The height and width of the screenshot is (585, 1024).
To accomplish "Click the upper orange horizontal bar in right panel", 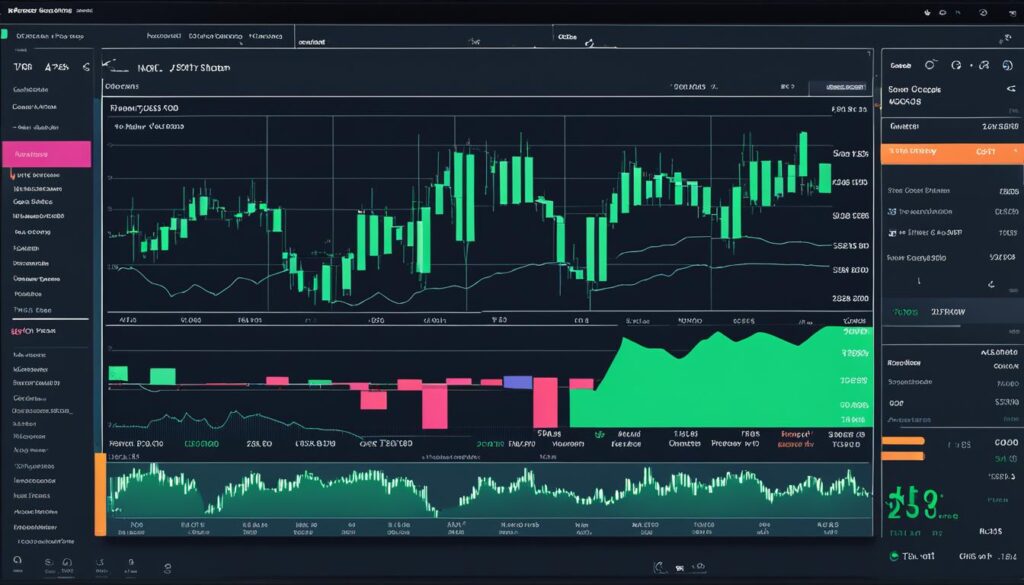I will (903, 441).
